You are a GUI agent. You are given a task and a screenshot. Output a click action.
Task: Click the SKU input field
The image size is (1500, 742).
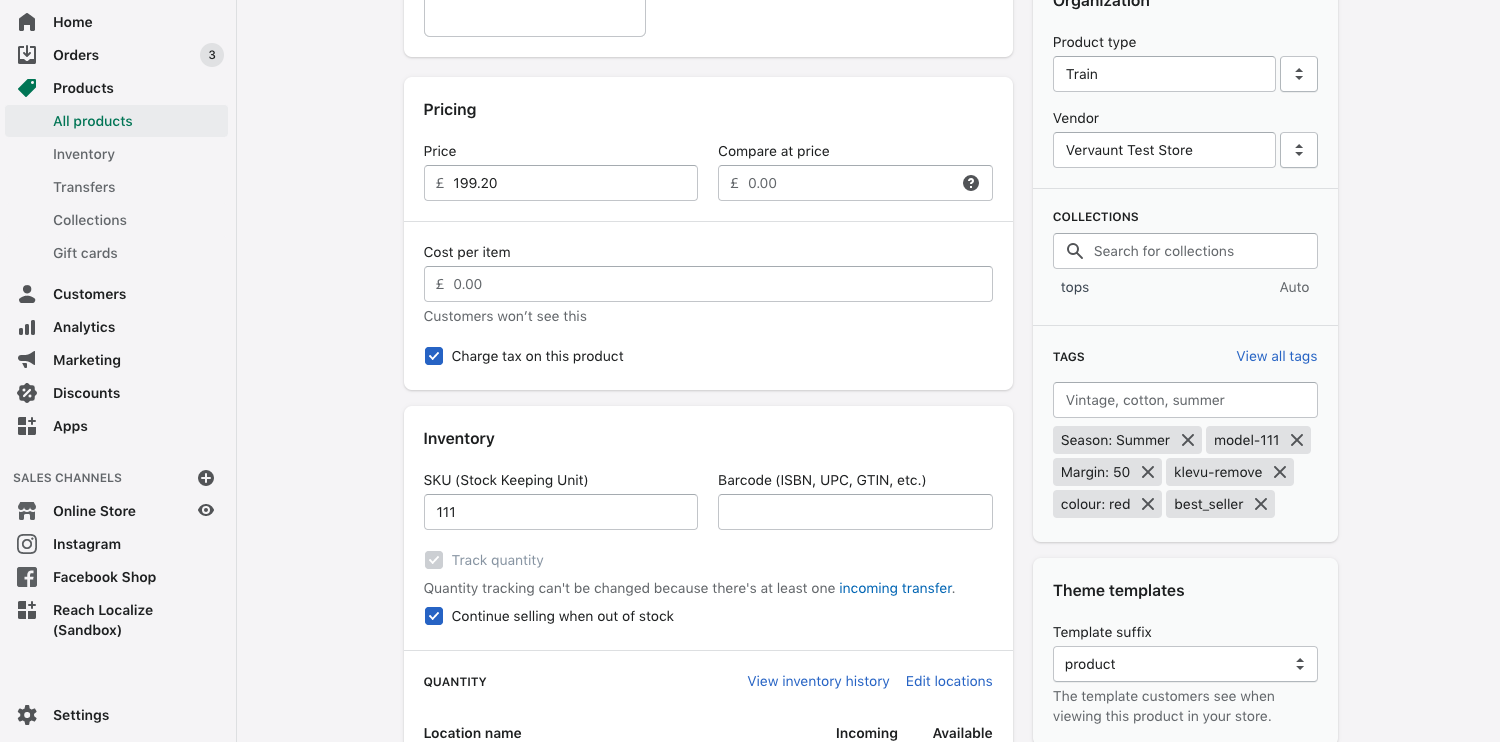click(560, 512)
